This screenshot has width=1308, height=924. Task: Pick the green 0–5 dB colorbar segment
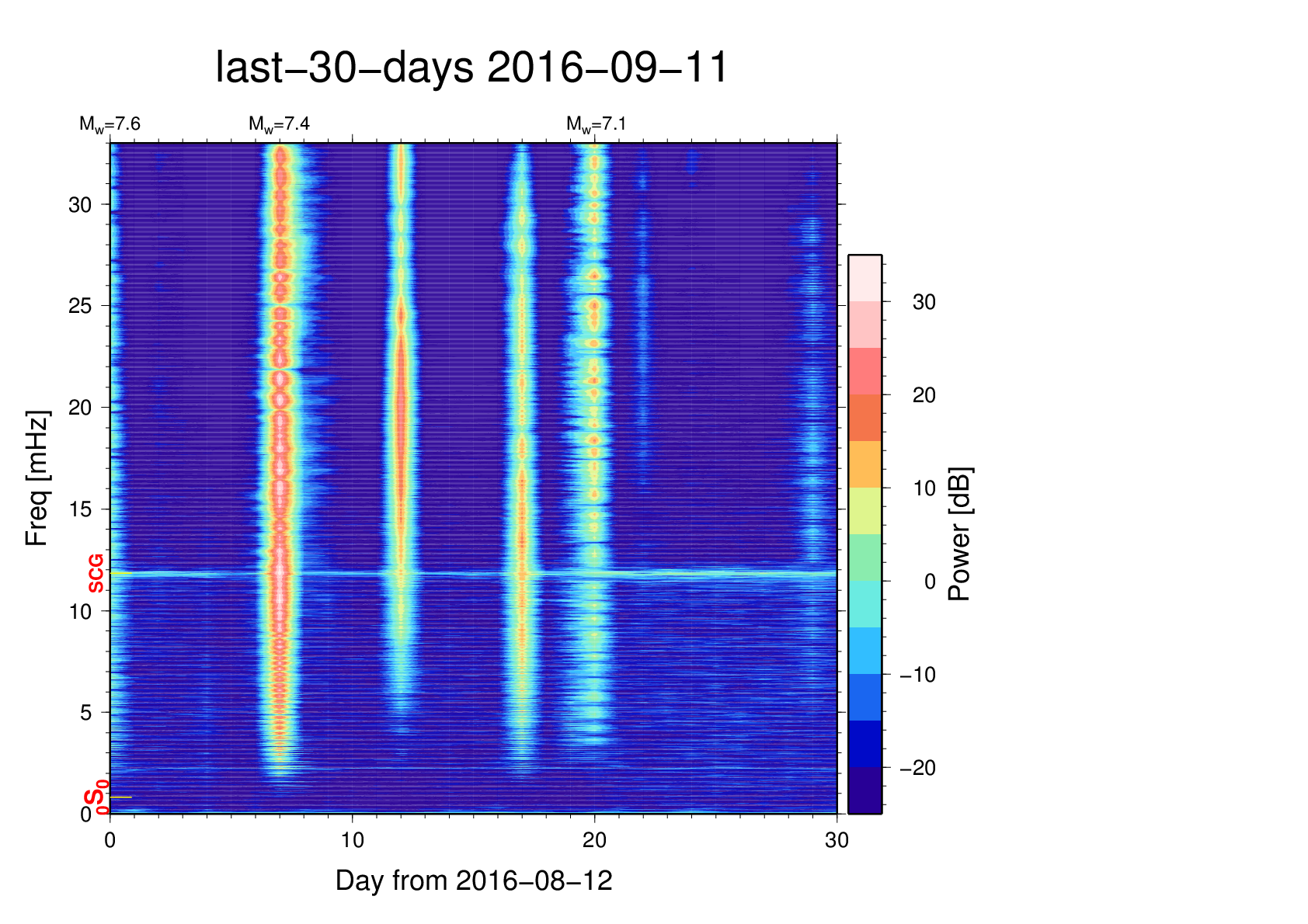pos(864,558)
